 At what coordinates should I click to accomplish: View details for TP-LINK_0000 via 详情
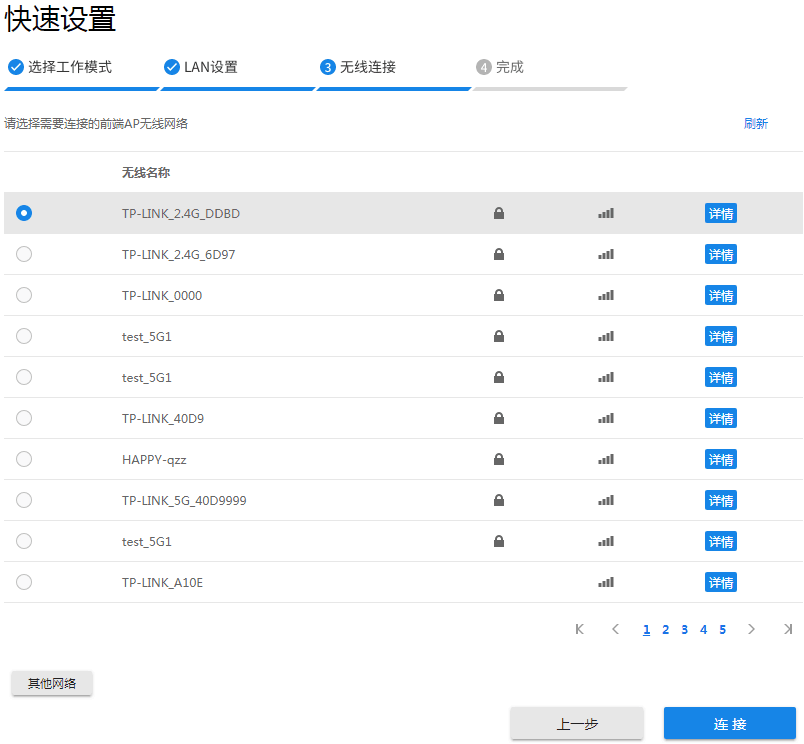click(x=721, y=295)
